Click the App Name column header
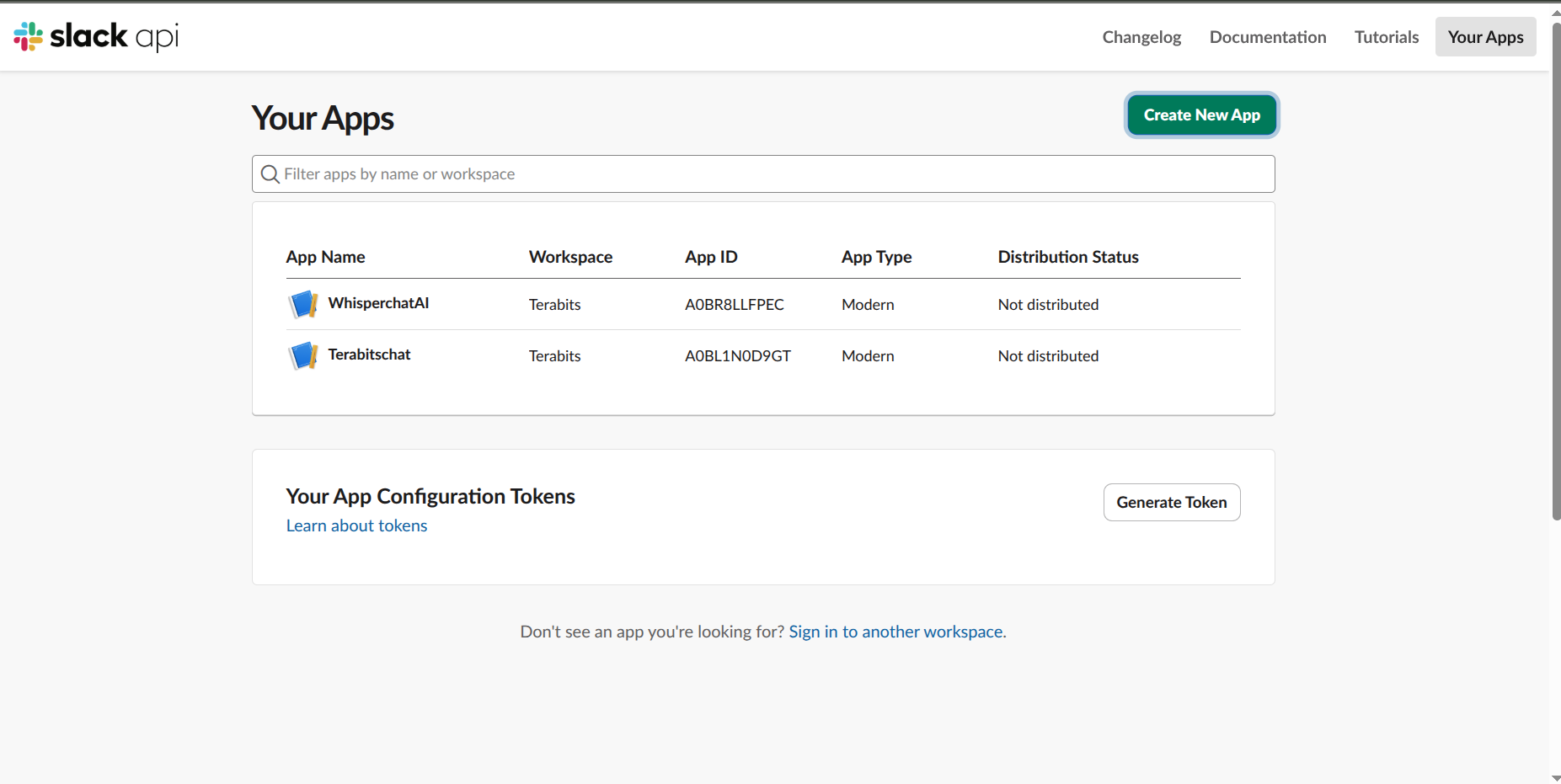This screenshot has width=1561, height=784. coord(325,257)
